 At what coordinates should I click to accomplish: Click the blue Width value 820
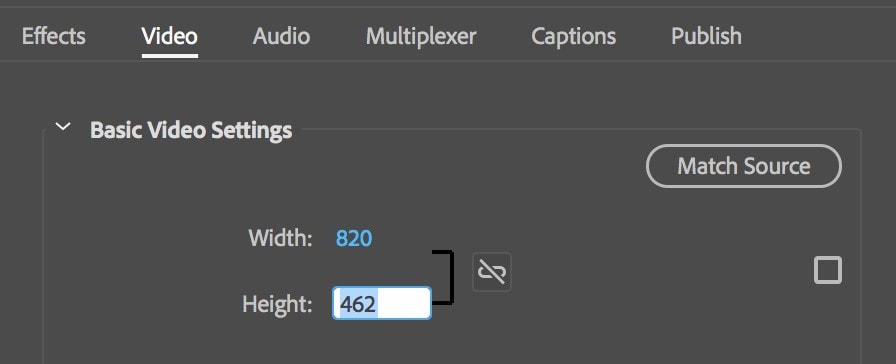(354, 238)
